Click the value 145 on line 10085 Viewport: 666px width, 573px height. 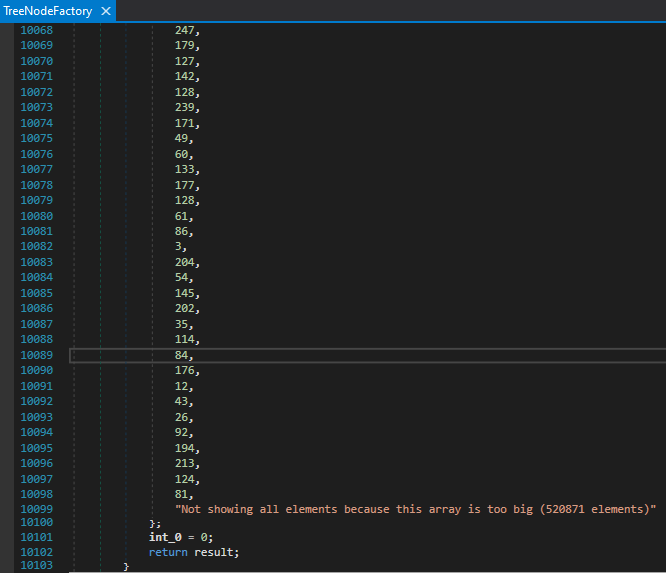(x=184, y=293)
